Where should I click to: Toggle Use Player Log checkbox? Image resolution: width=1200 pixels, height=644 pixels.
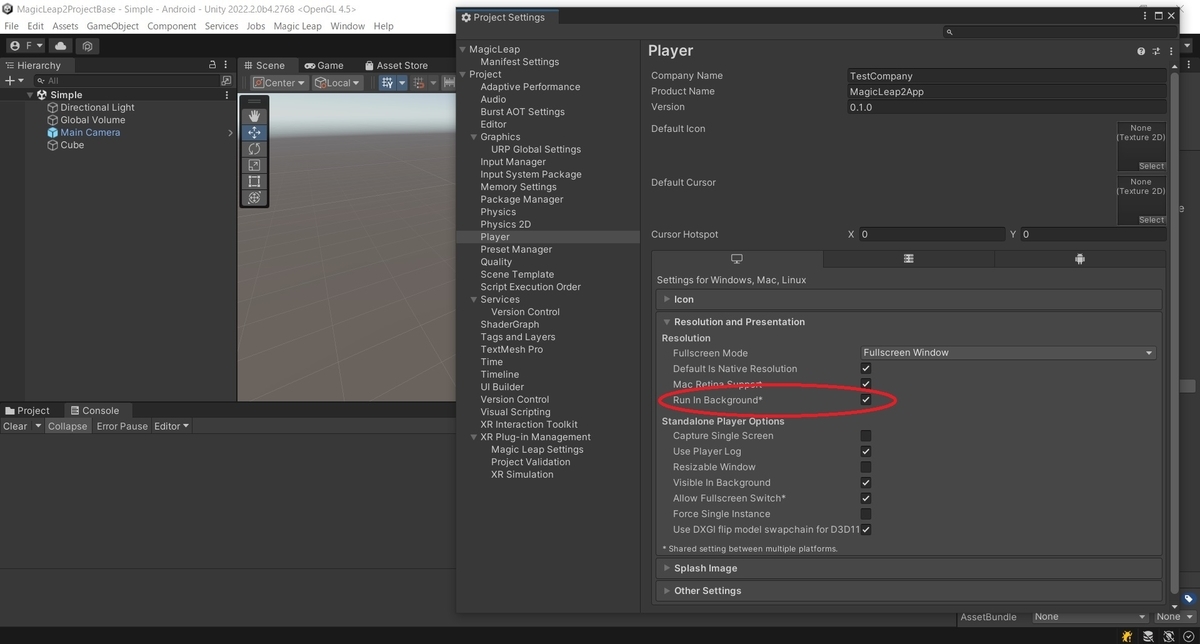(x=866, y=451)
